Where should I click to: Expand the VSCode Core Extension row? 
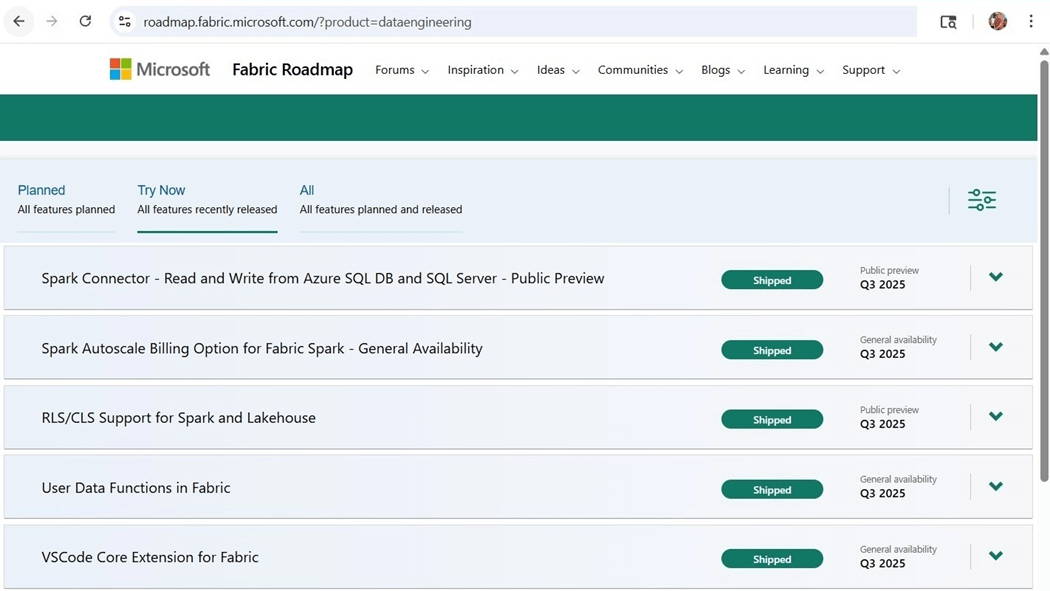click(995, 556)
